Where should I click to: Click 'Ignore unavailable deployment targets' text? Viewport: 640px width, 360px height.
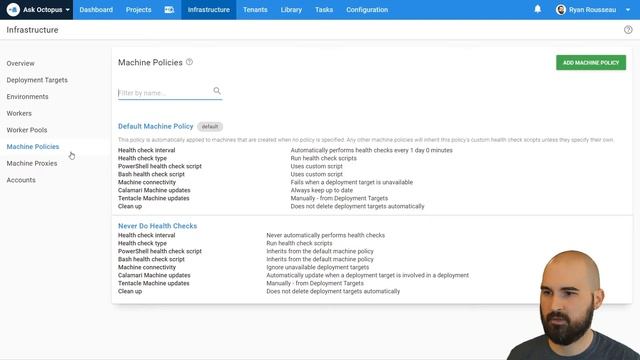tap(318, 267)
